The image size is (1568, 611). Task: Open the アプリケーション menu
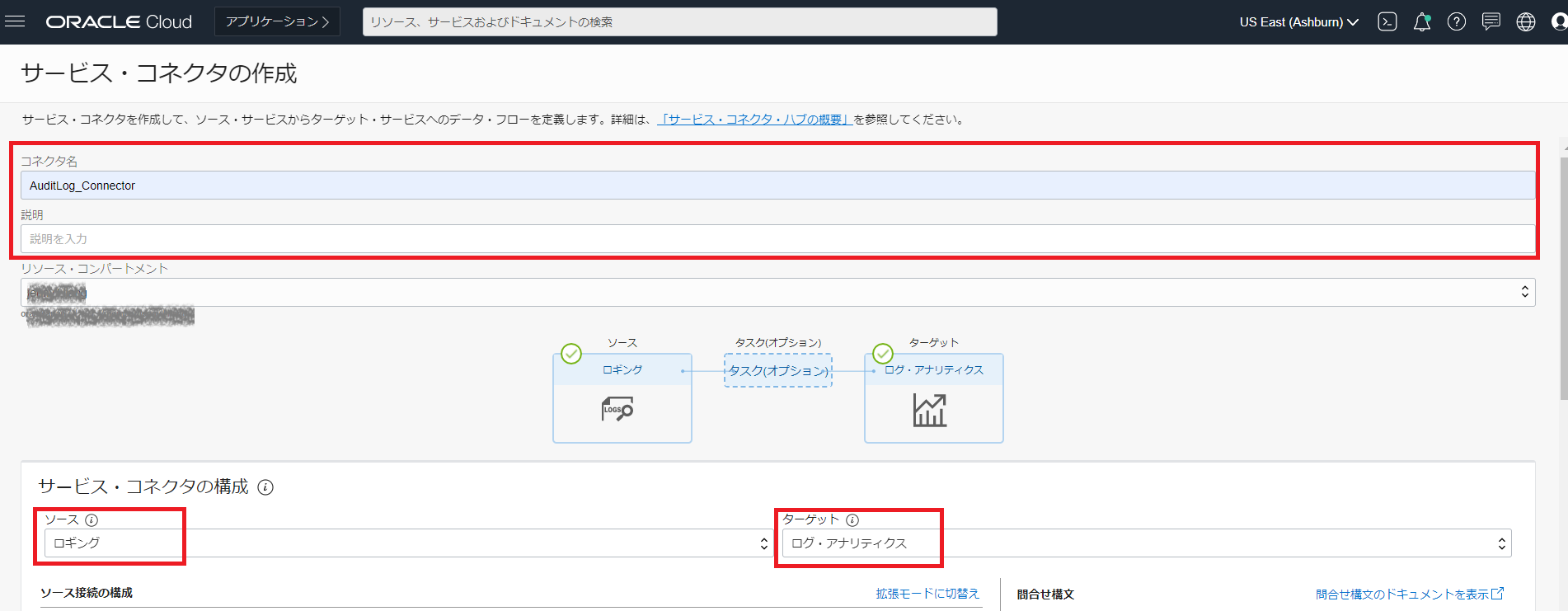coord(277,21)
